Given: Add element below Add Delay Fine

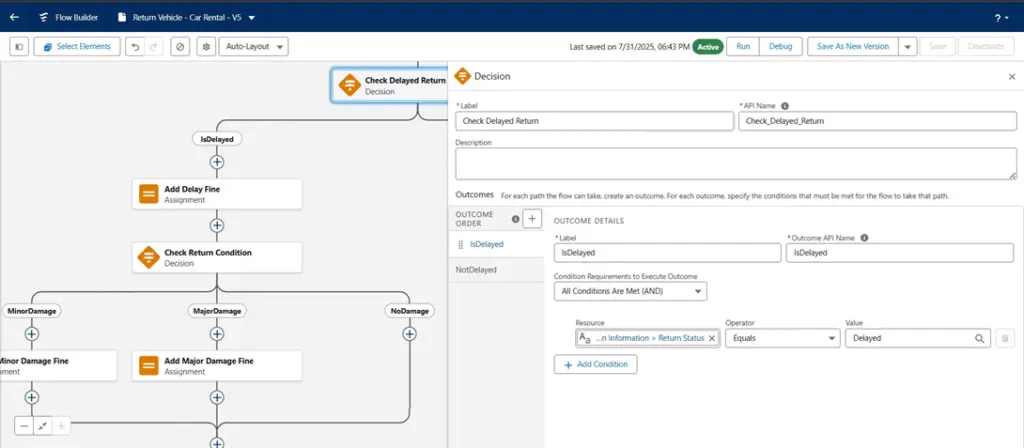Looking at the screenshot, I should 217,225.
